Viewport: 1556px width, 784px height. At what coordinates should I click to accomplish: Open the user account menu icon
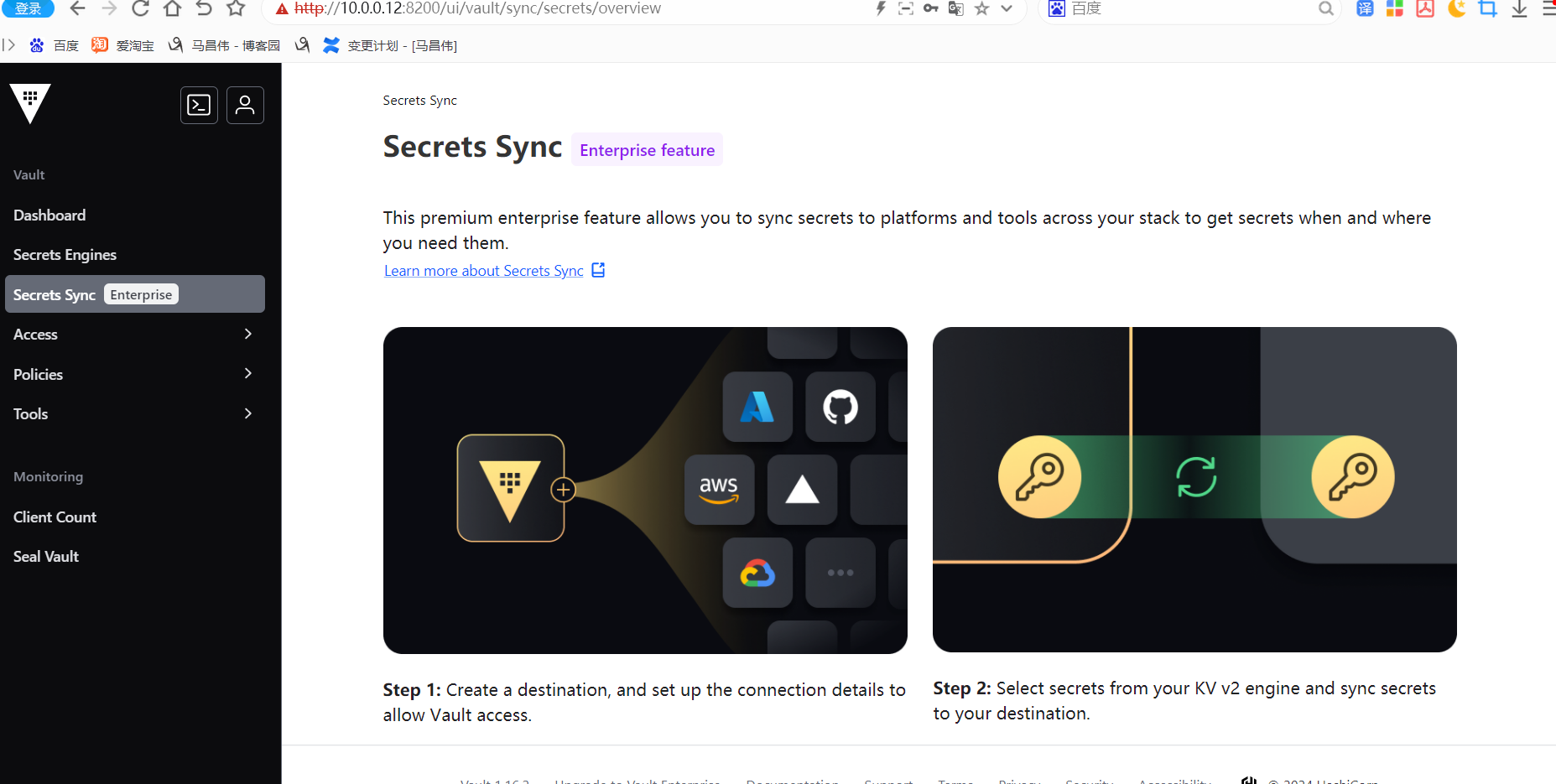(245, 105)
